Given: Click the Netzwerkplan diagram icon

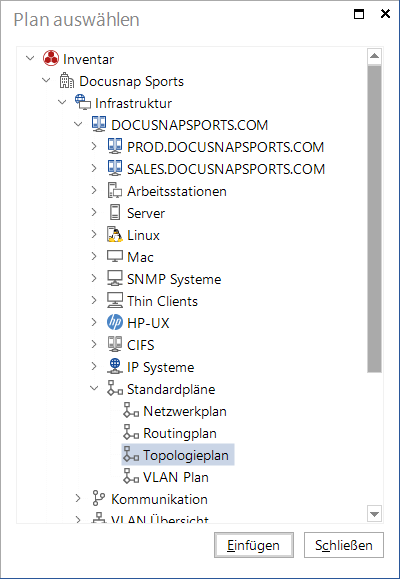Looking at the screenshot, I should [x=131, y=410].
